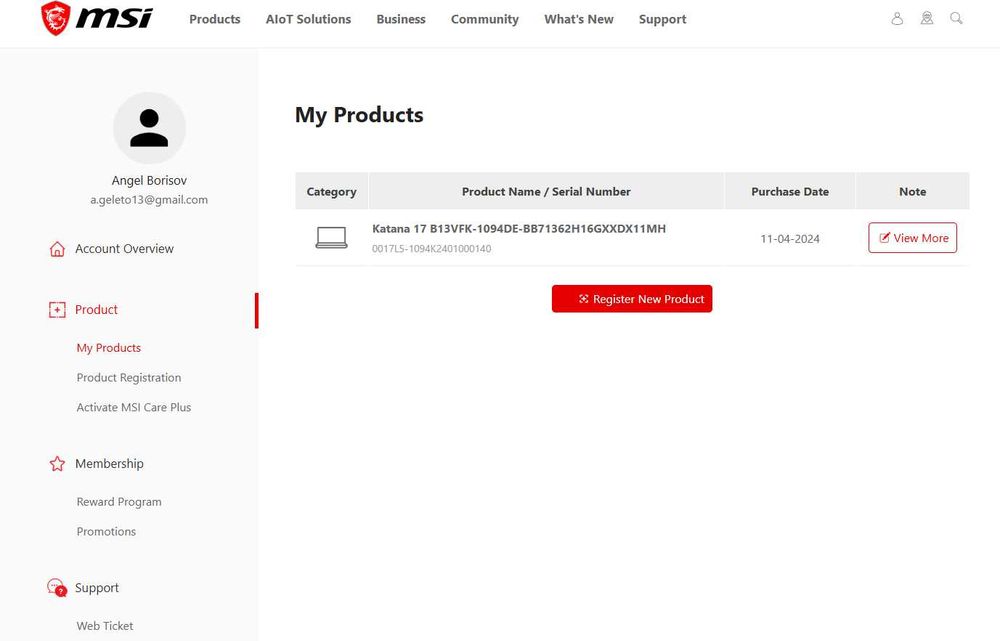Open Activate MSI Care Plus link
The image size is (1000, 641).
click(134, 408)
